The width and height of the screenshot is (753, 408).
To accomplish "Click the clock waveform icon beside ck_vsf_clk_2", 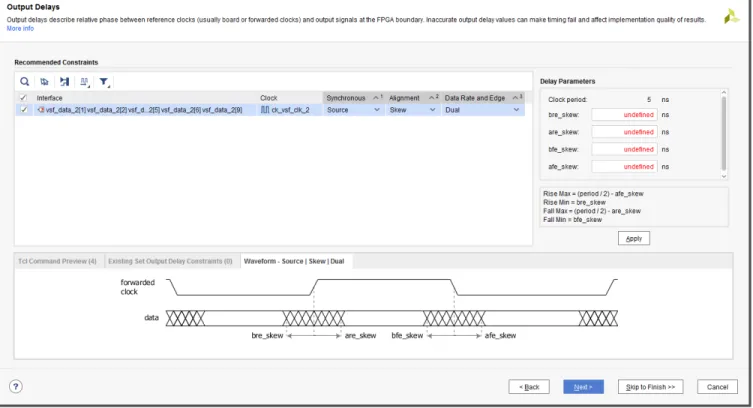I will pyautogui.click(x=265, y=110).
